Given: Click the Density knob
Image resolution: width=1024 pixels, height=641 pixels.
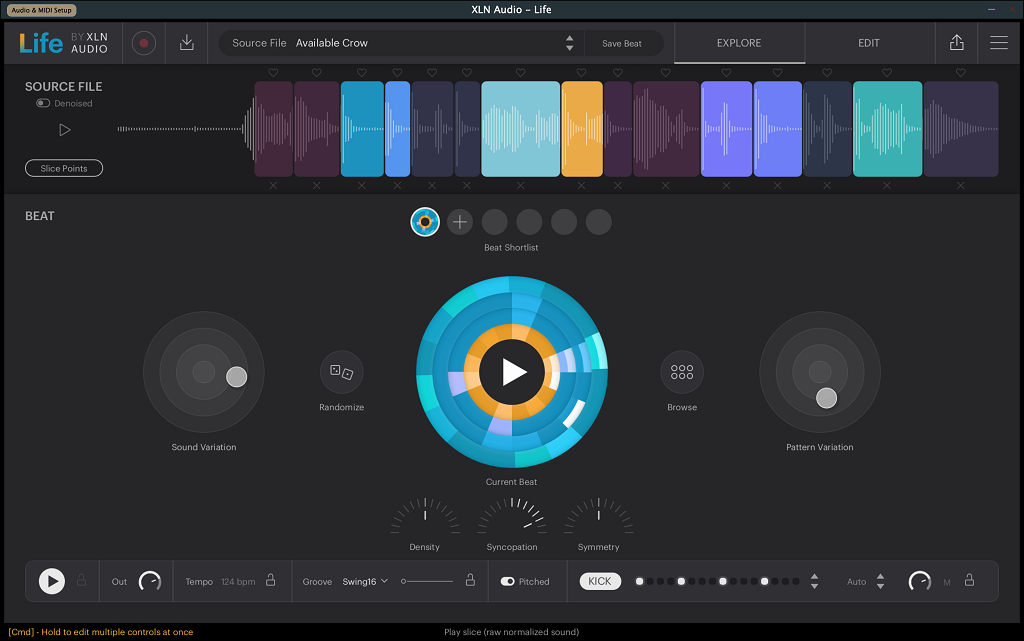Looking at the screenshot, I should click(x=425, y=517).
